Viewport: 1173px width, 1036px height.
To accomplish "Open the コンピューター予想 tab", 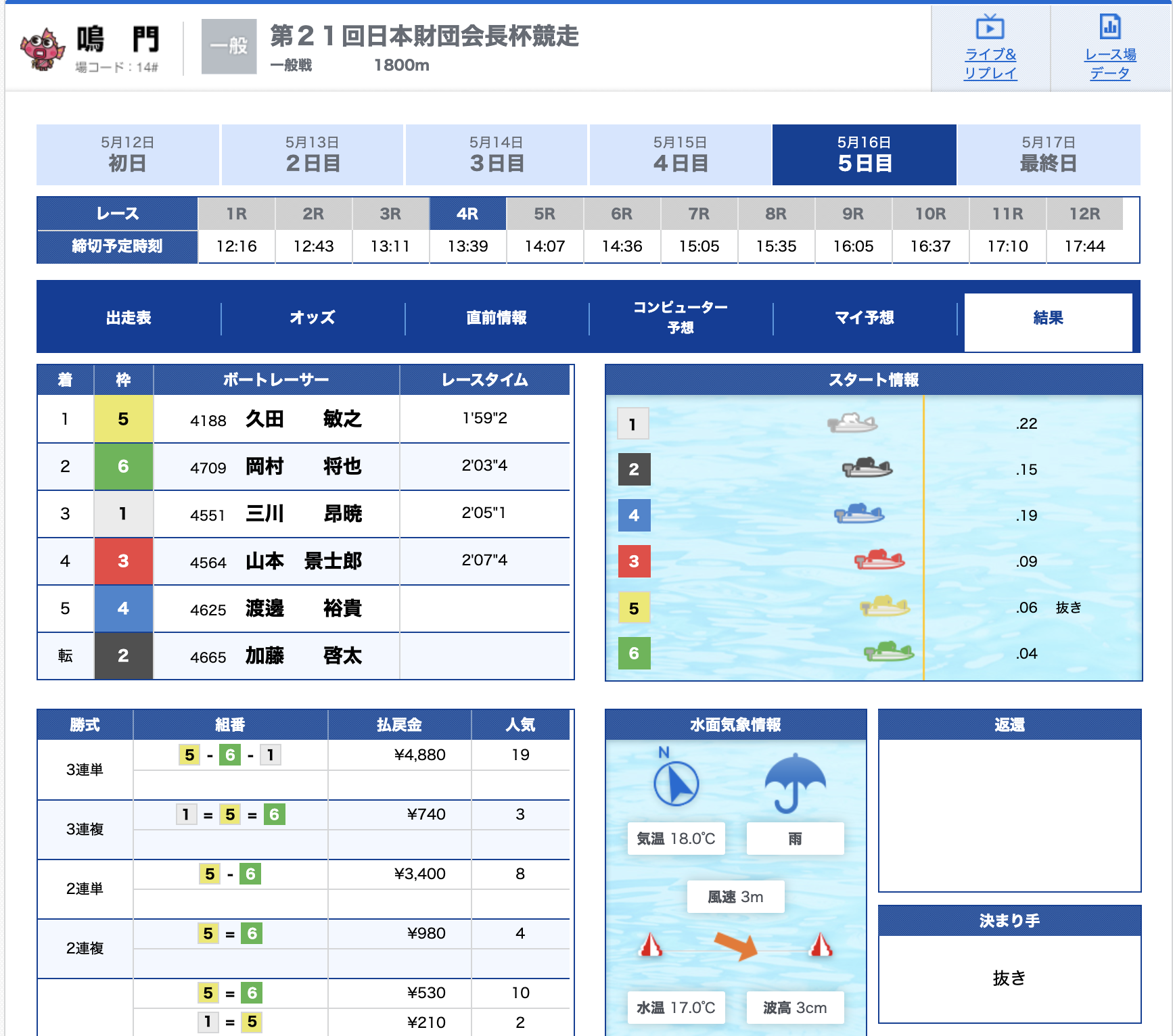I will click(x=681, y=318).
